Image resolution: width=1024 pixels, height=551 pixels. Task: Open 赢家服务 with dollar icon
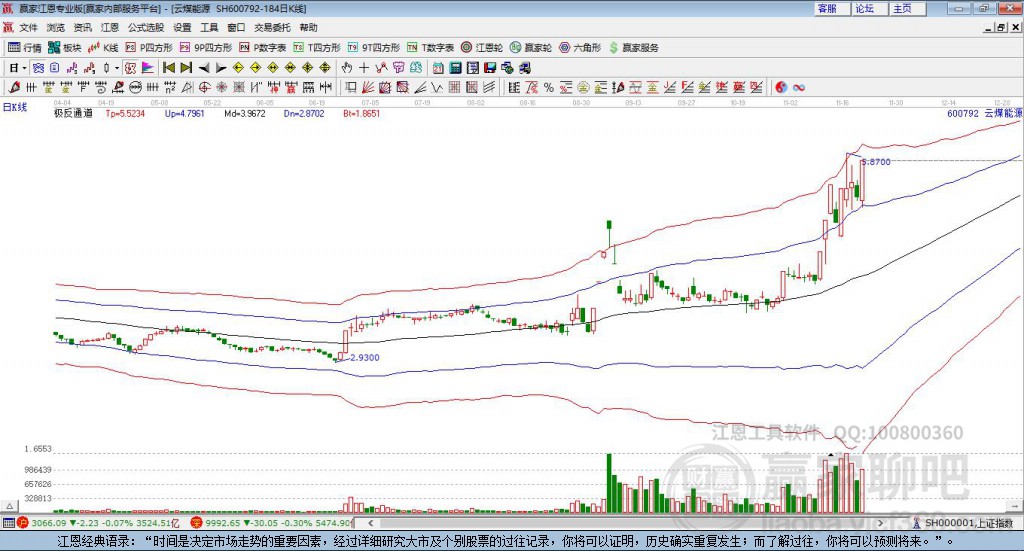click(633, 48)
